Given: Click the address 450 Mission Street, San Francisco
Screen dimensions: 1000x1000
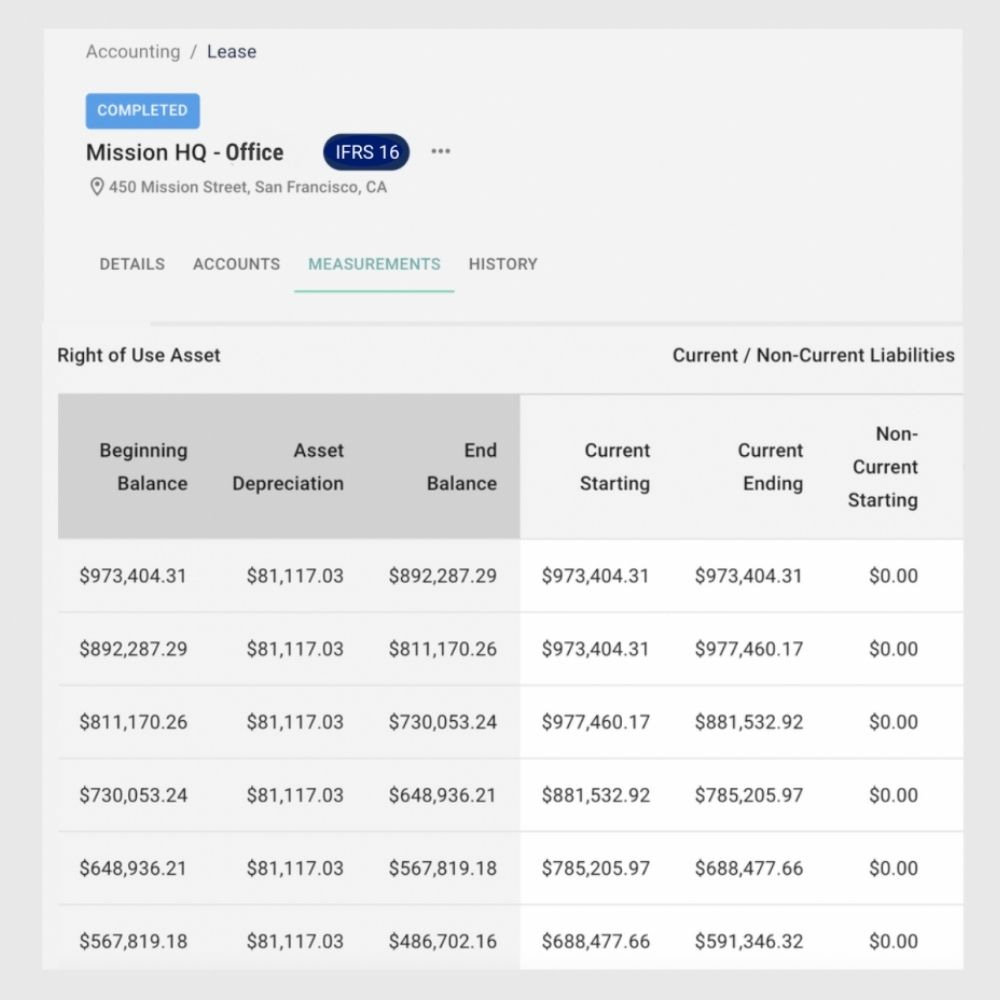Looking at the screenshot, I should (247, 187).
